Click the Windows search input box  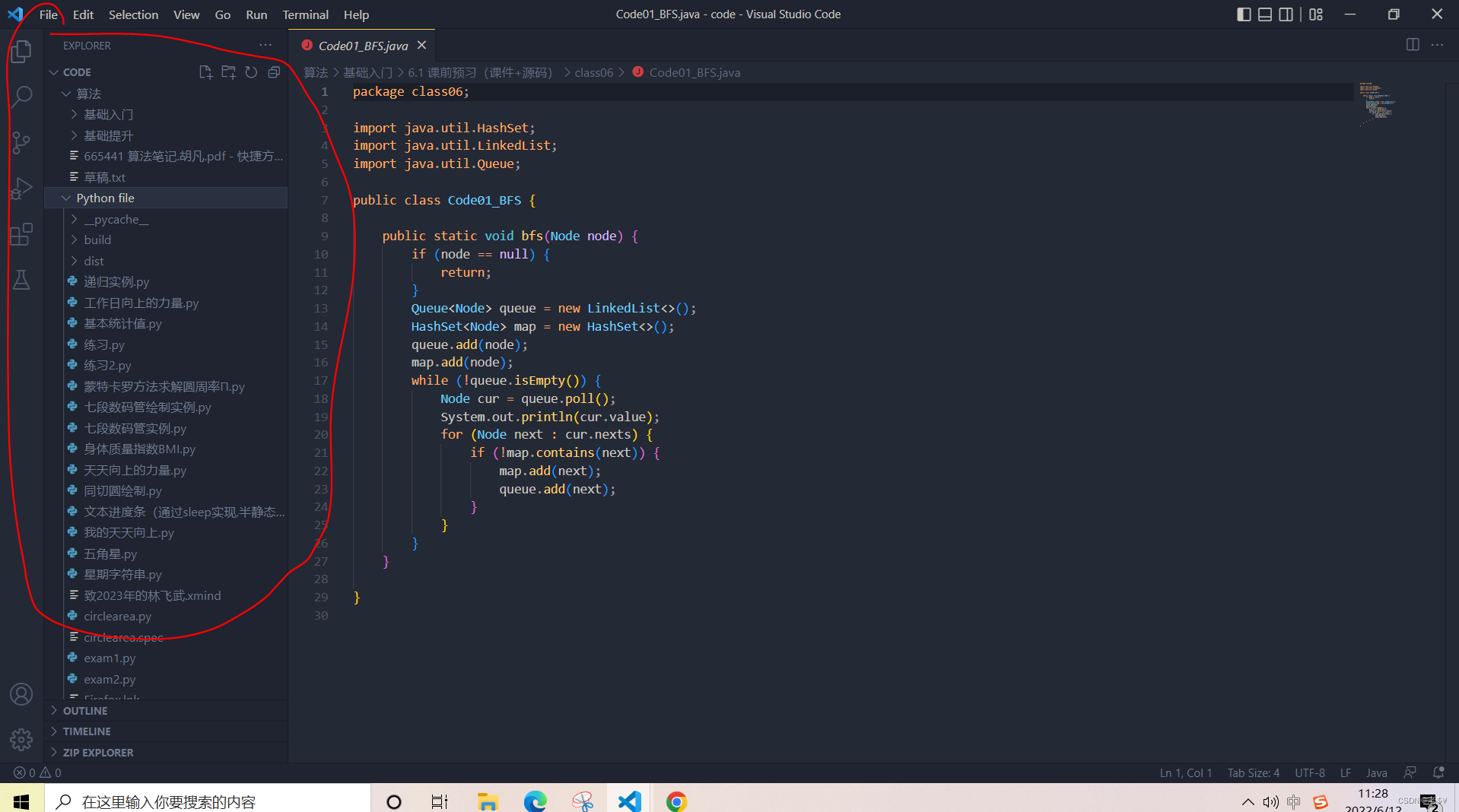(207, 801)
